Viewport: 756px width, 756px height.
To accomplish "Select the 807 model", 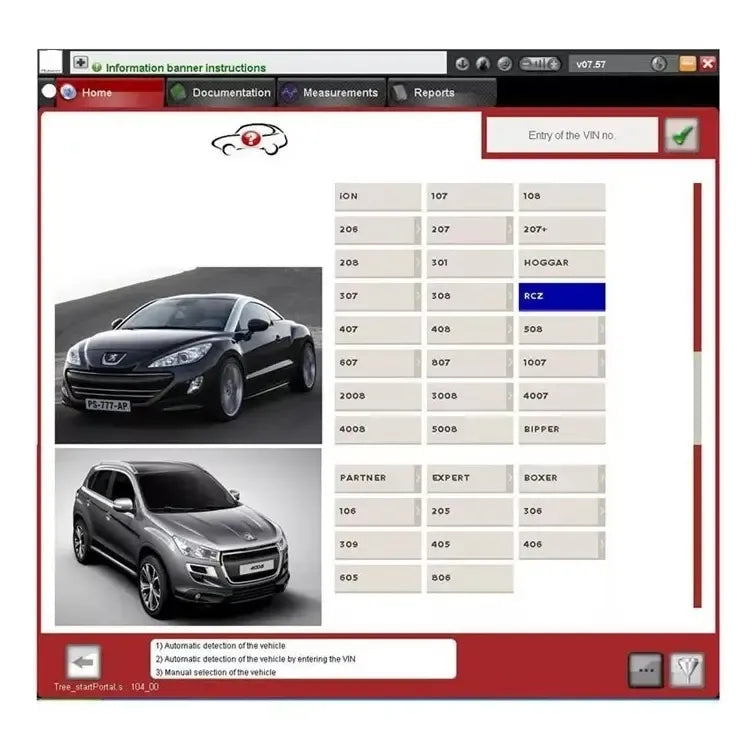I will tap(470, 363).
